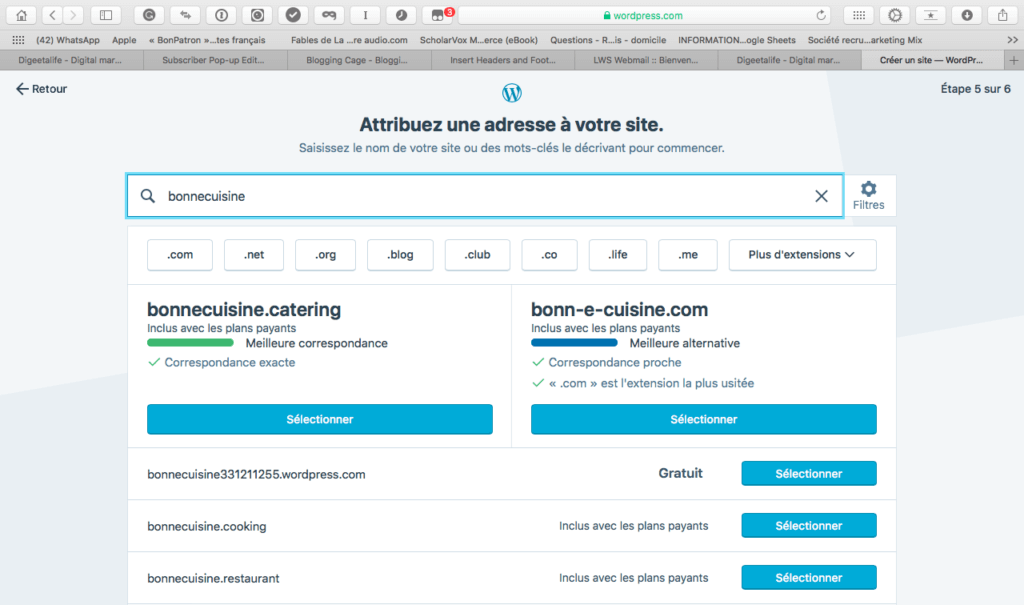Open the Safari share menu
Image resolution: width=1024 pixels, height=605 pixels.
click(x=1002, y=15)
